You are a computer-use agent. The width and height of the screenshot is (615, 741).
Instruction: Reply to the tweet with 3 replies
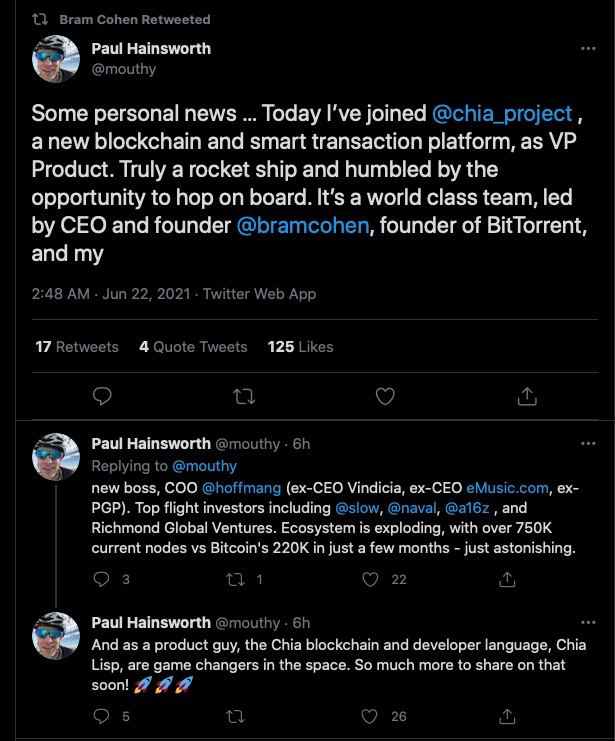click(x=101, y=579)
